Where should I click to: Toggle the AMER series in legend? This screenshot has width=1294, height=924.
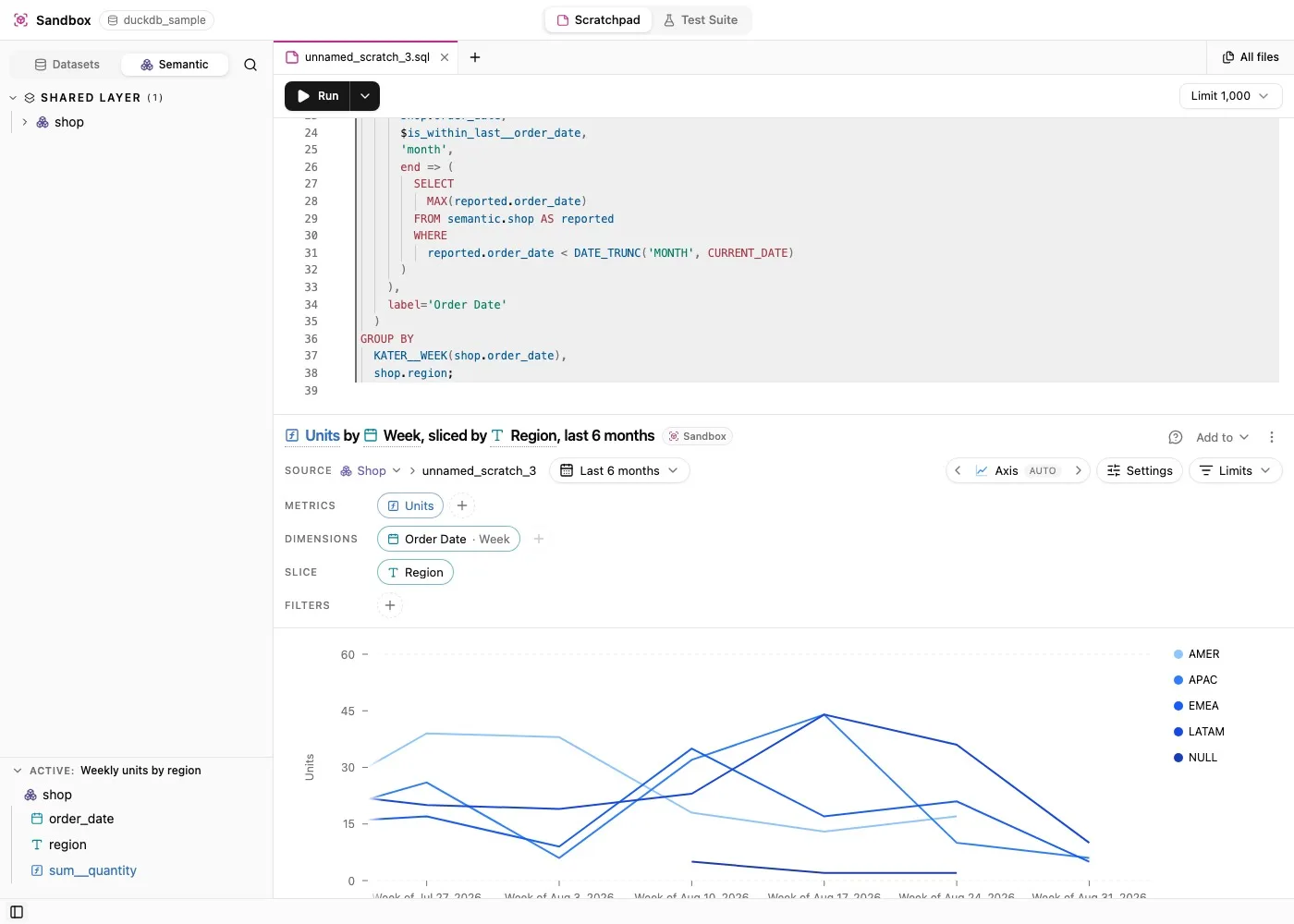click(x=1196, y=654)
